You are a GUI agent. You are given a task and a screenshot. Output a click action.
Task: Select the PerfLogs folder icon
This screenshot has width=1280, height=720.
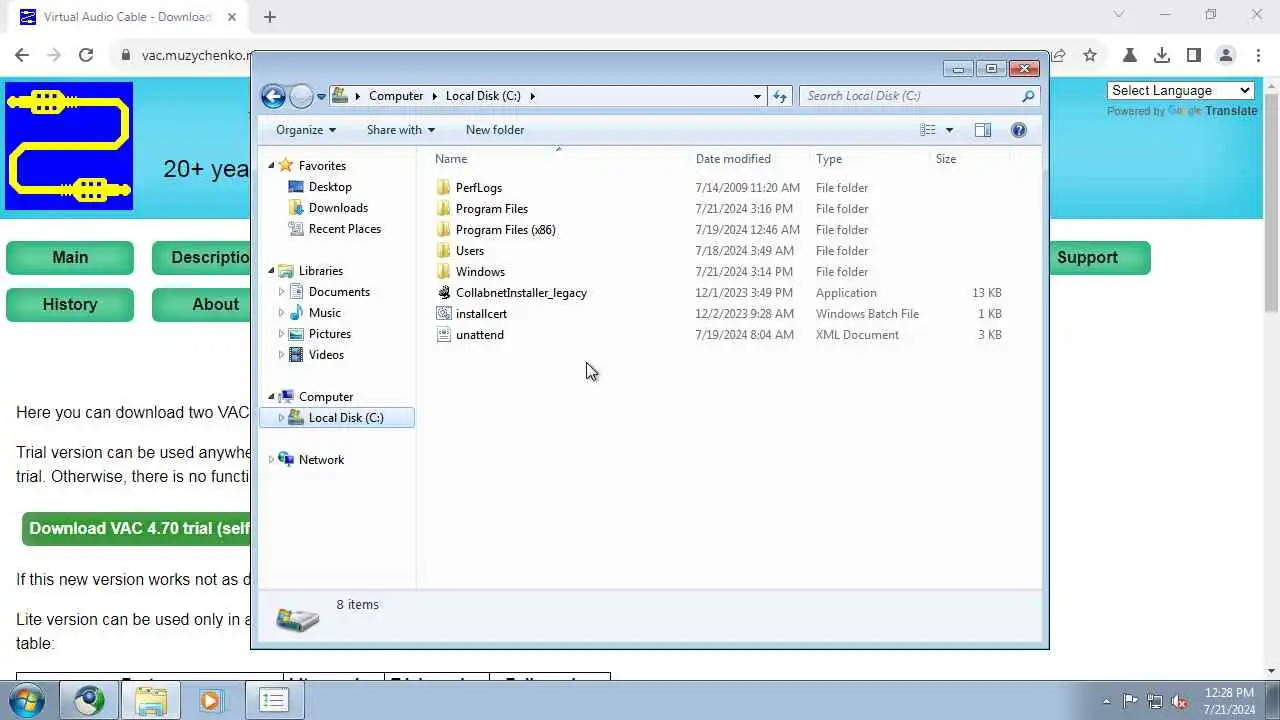444,188
